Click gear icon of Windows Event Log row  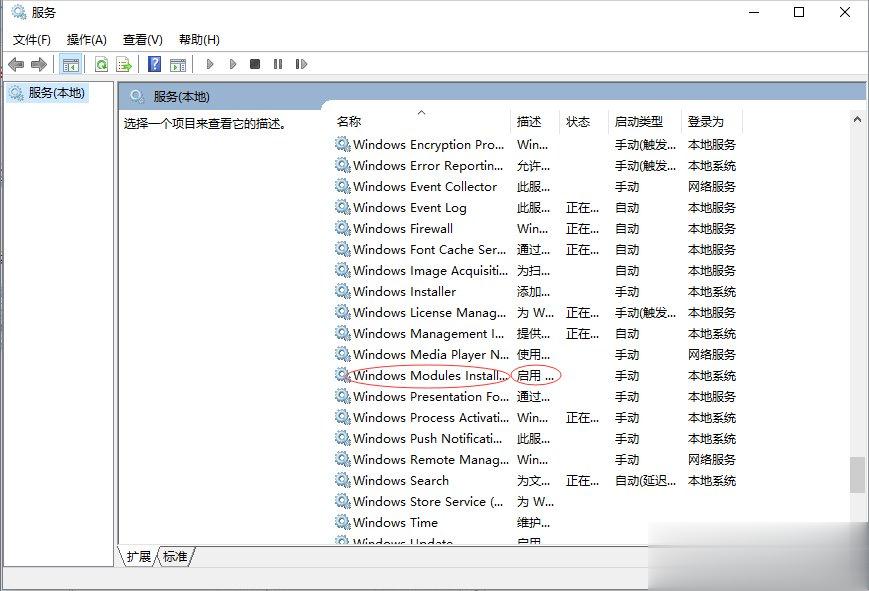tap(343, 207)
